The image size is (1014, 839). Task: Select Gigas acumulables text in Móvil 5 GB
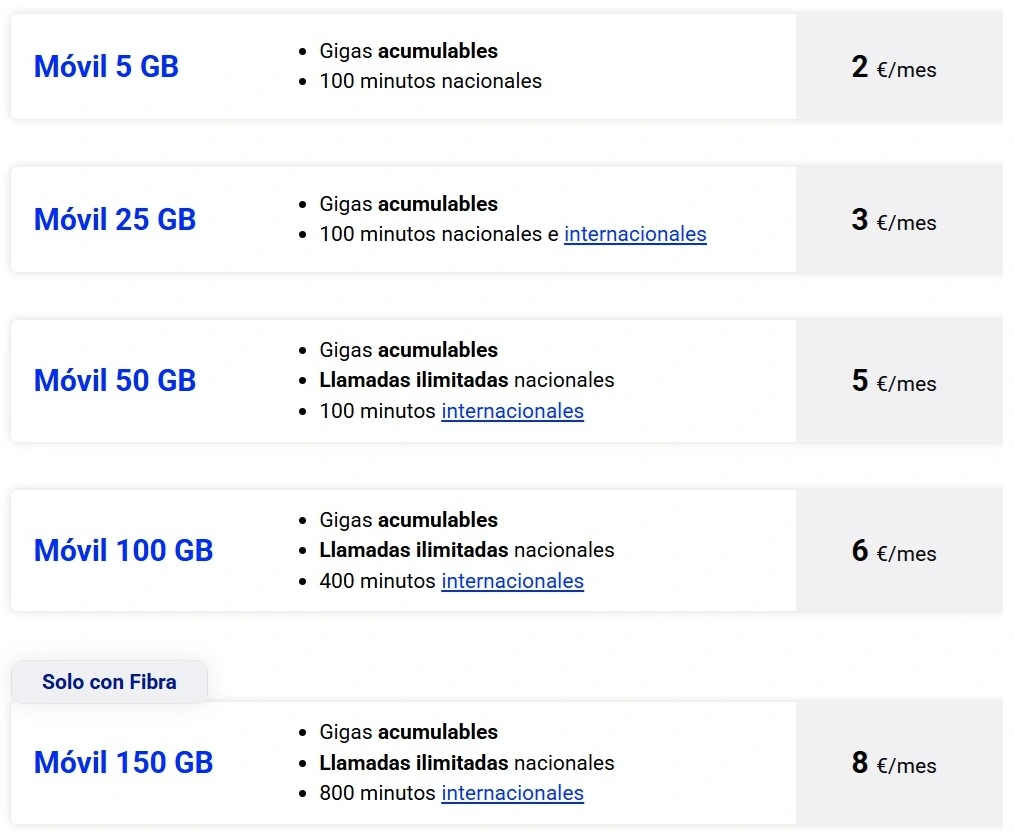coord(408,51)
